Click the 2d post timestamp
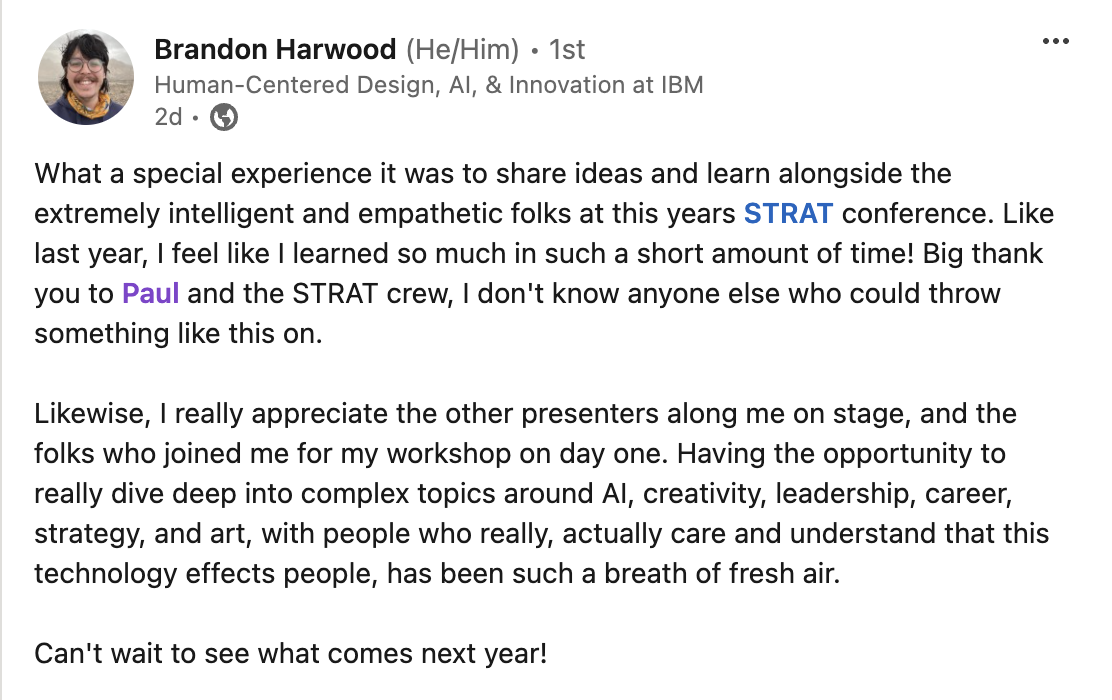This screenshot has width=1112, height=700. click(x=168, y=118)
